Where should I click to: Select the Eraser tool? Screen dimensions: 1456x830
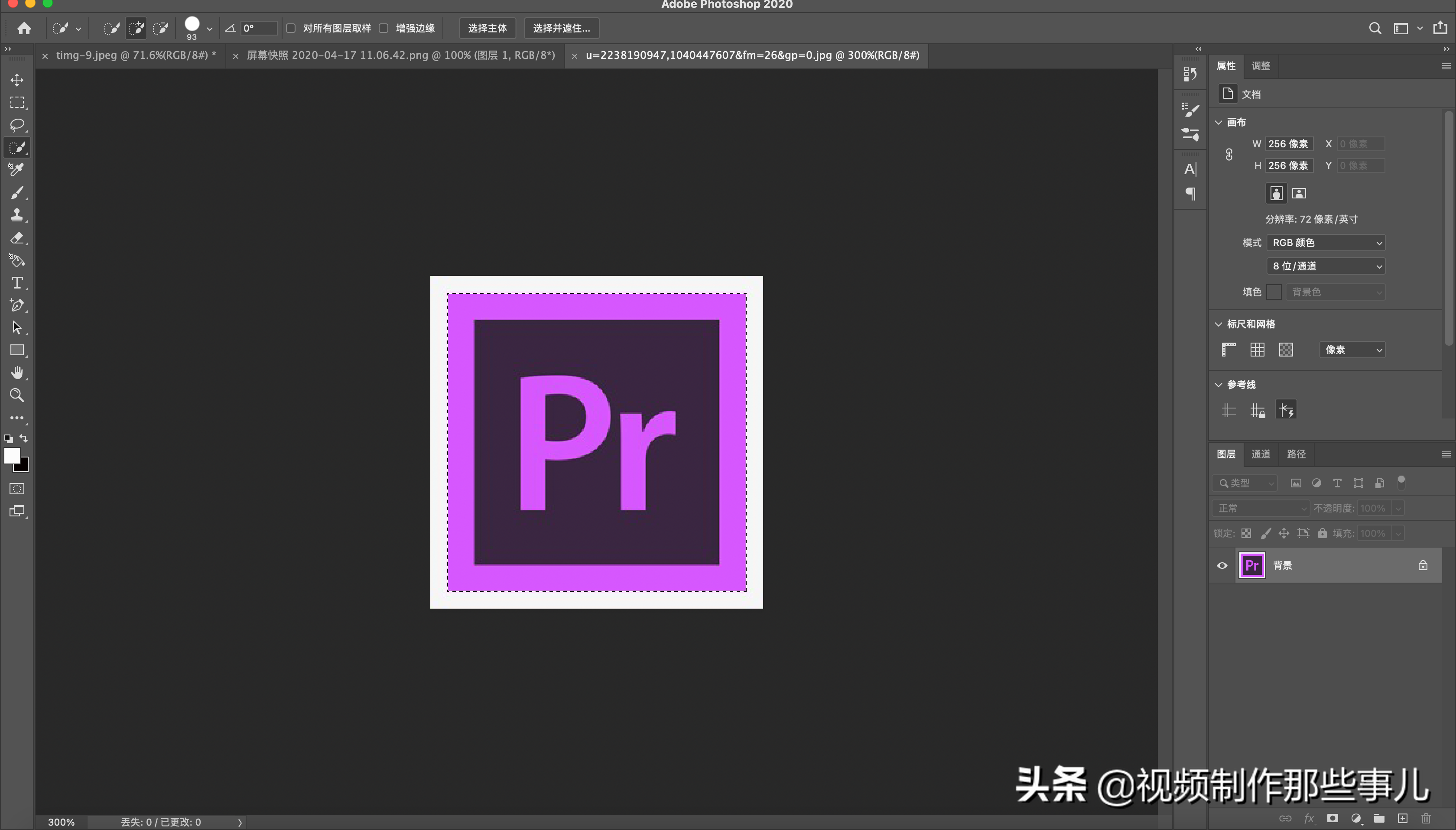pos(17,238)
